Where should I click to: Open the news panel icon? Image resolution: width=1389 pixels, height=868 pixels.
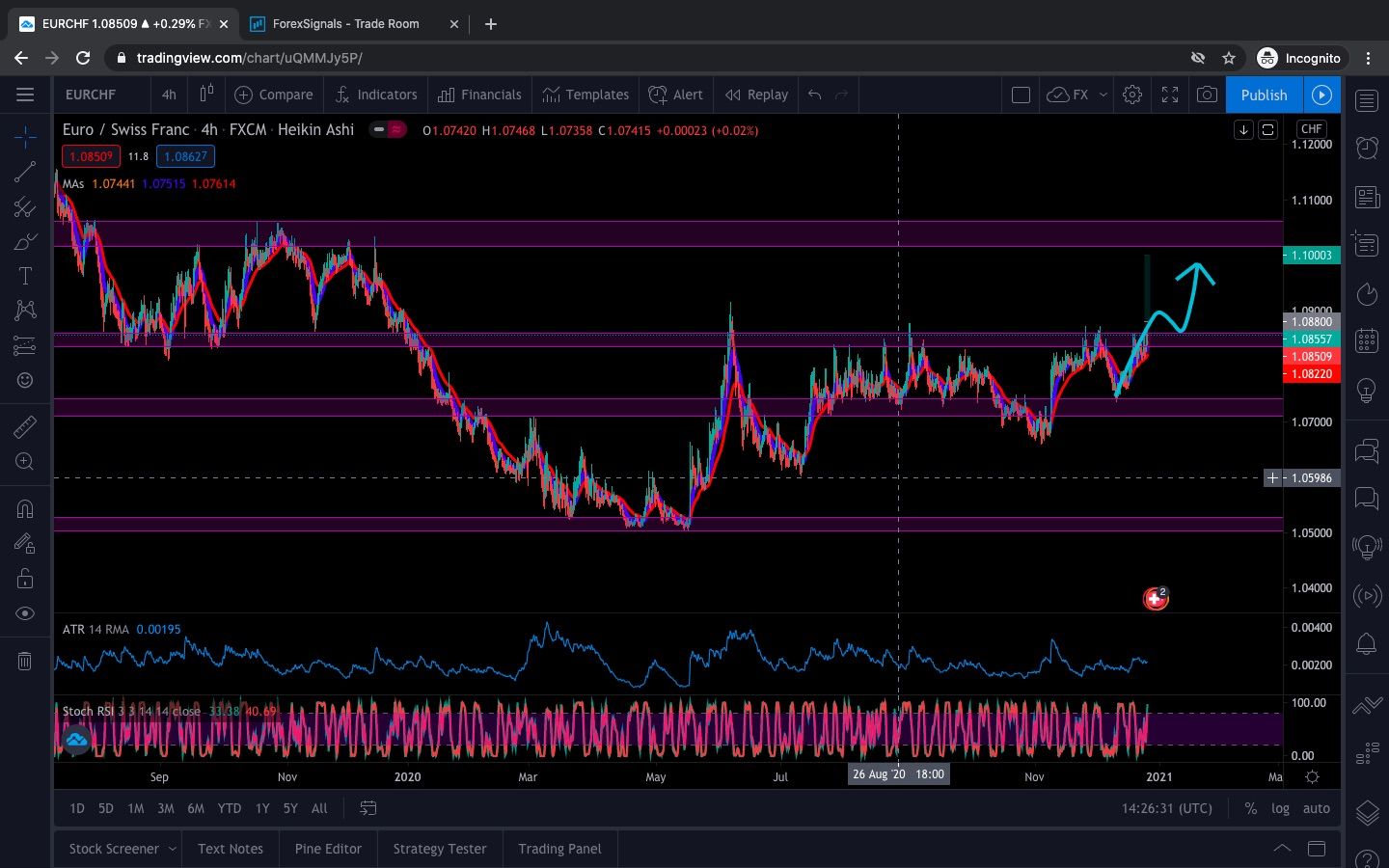pos(1367,197)
